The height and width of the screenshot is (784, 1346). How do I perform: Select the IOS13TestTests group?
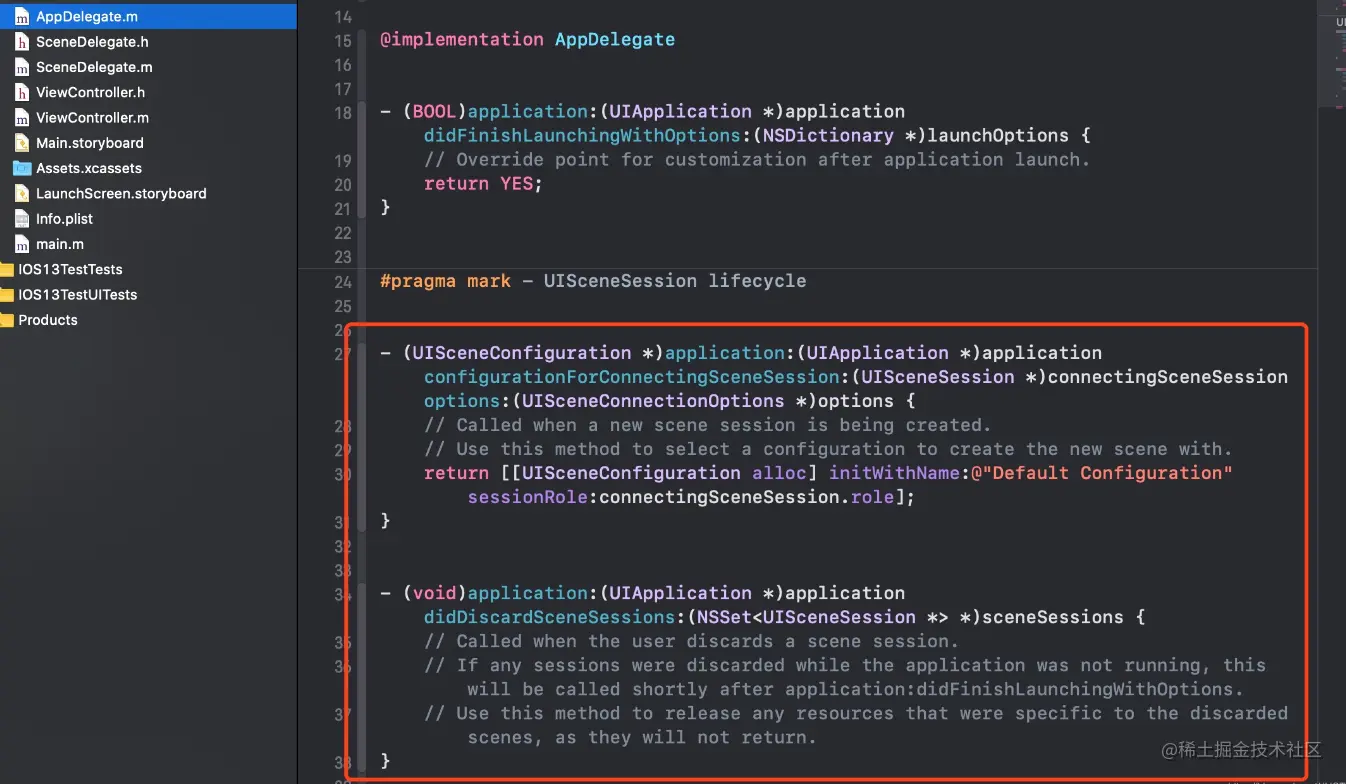70,269
